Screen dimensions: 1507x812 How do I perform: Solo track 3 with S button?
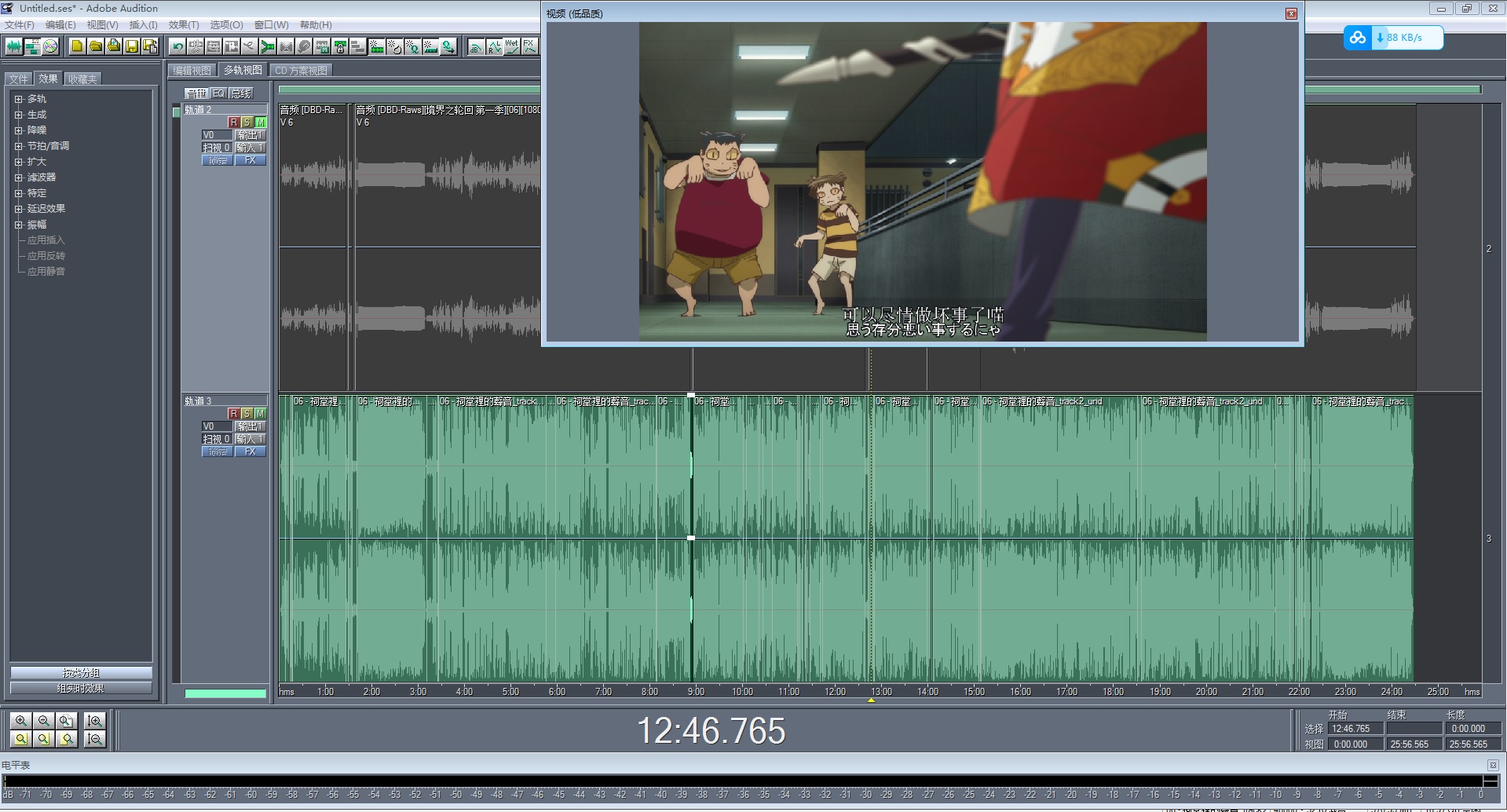point(247,414)
